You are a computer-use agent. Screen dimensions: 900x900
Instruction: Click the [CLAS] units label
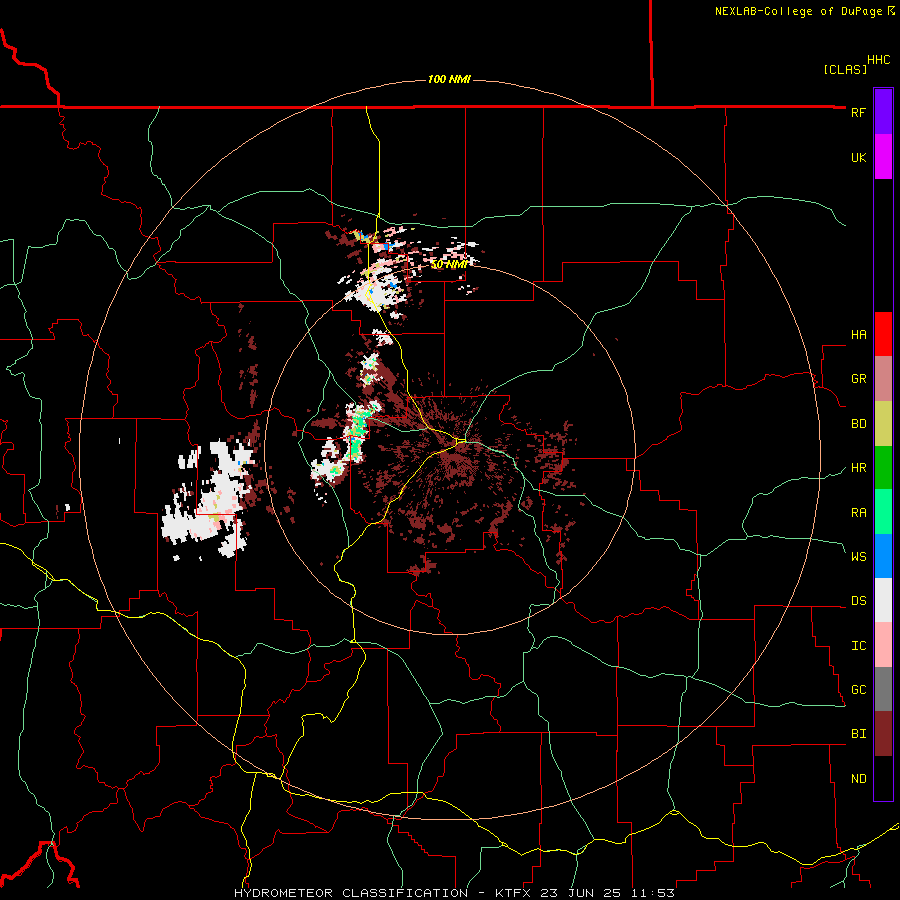(x=845, y=70)
